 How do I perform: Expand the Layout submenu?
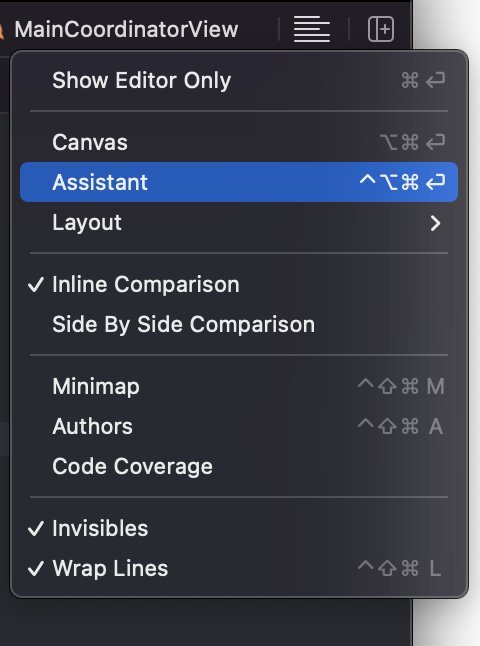pyautogui.click(x=239, y=223)
